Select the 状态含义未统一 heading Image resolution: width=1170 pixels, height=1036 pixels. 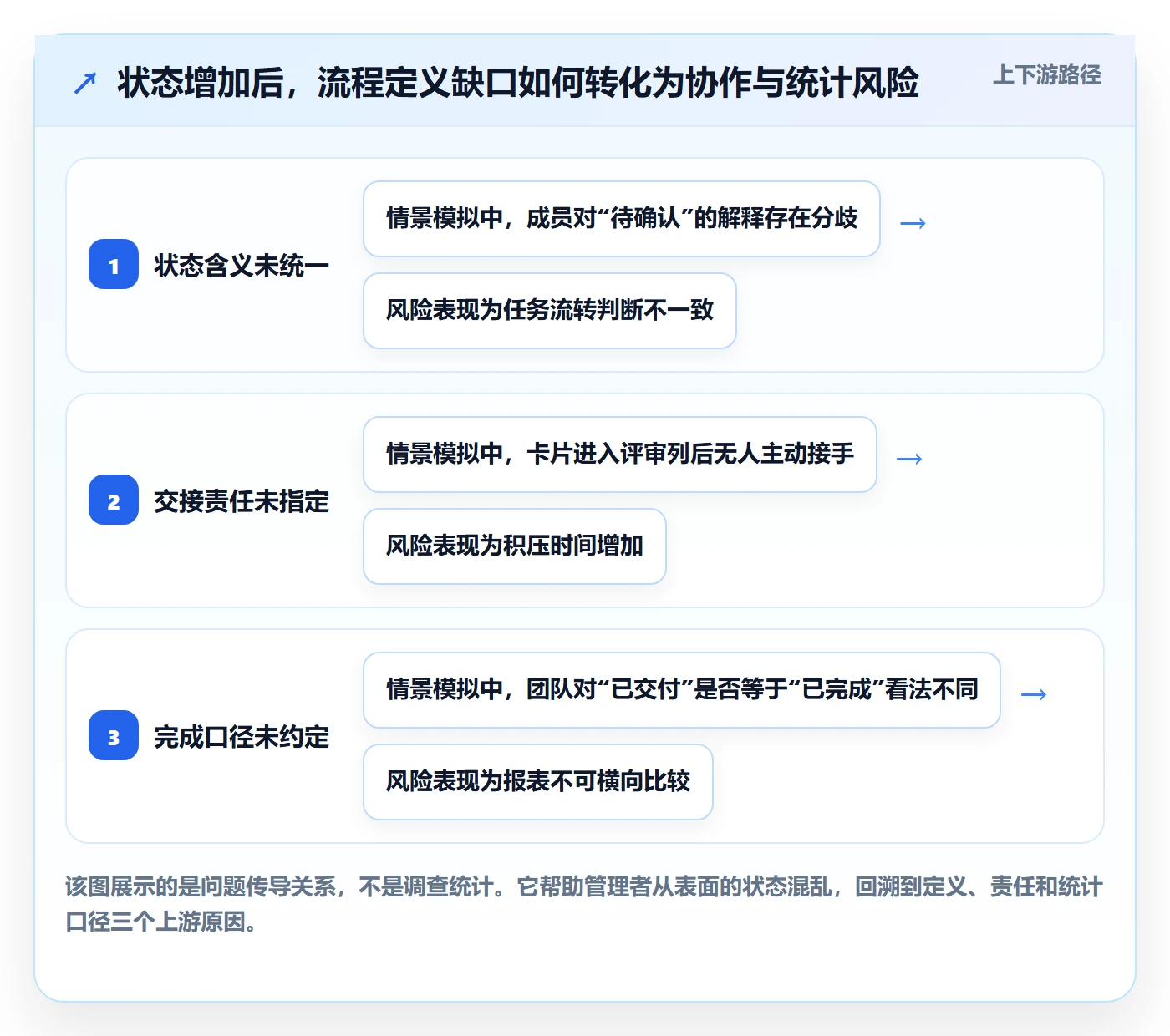click(242, 266)
